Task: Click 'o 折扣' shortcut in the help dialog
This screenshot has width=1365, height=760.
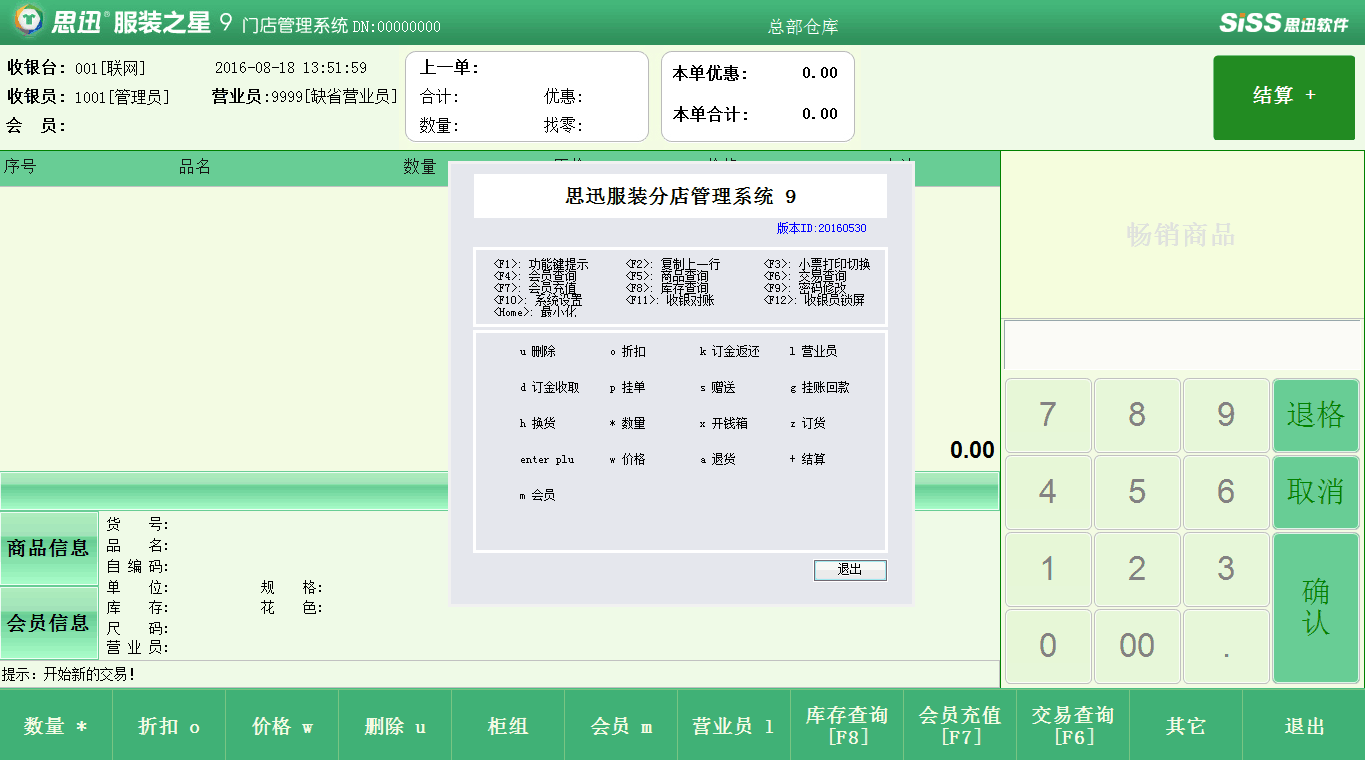Action: (628, 352)
